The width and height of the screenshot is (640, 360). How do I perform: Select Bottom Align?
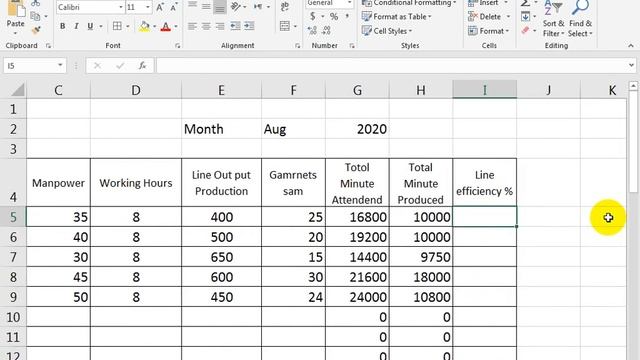pos(220,7)
